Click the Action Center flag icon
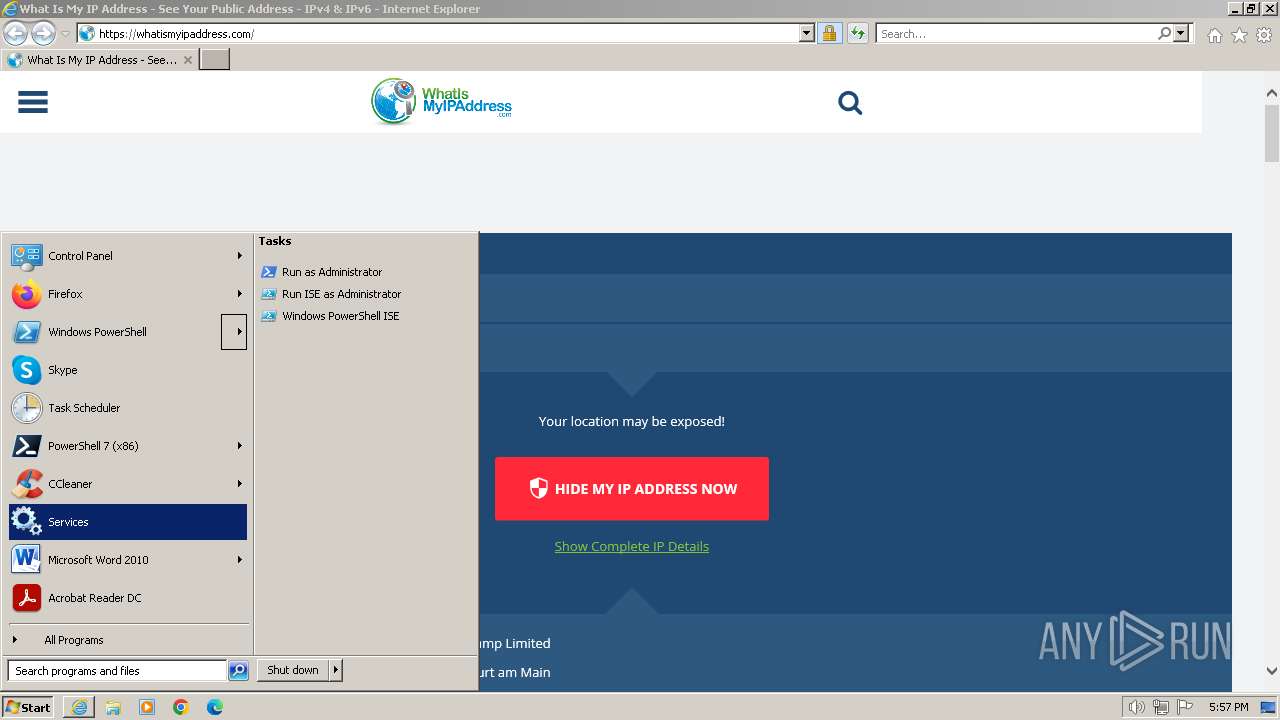The width and height of the screenshot is (1280, 720). point(1185,707)
